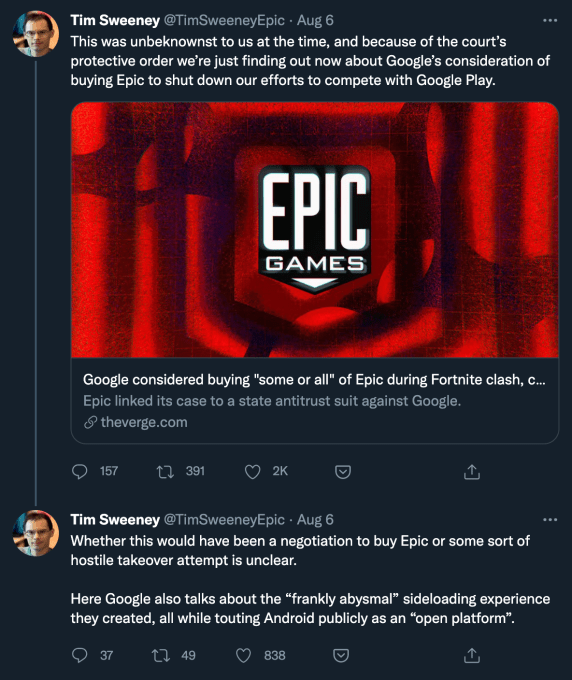Image resolution: width=572 pixels, height=680 pixels.
Task: Save the first tweet with the Pocket icon
Action: 343,471
